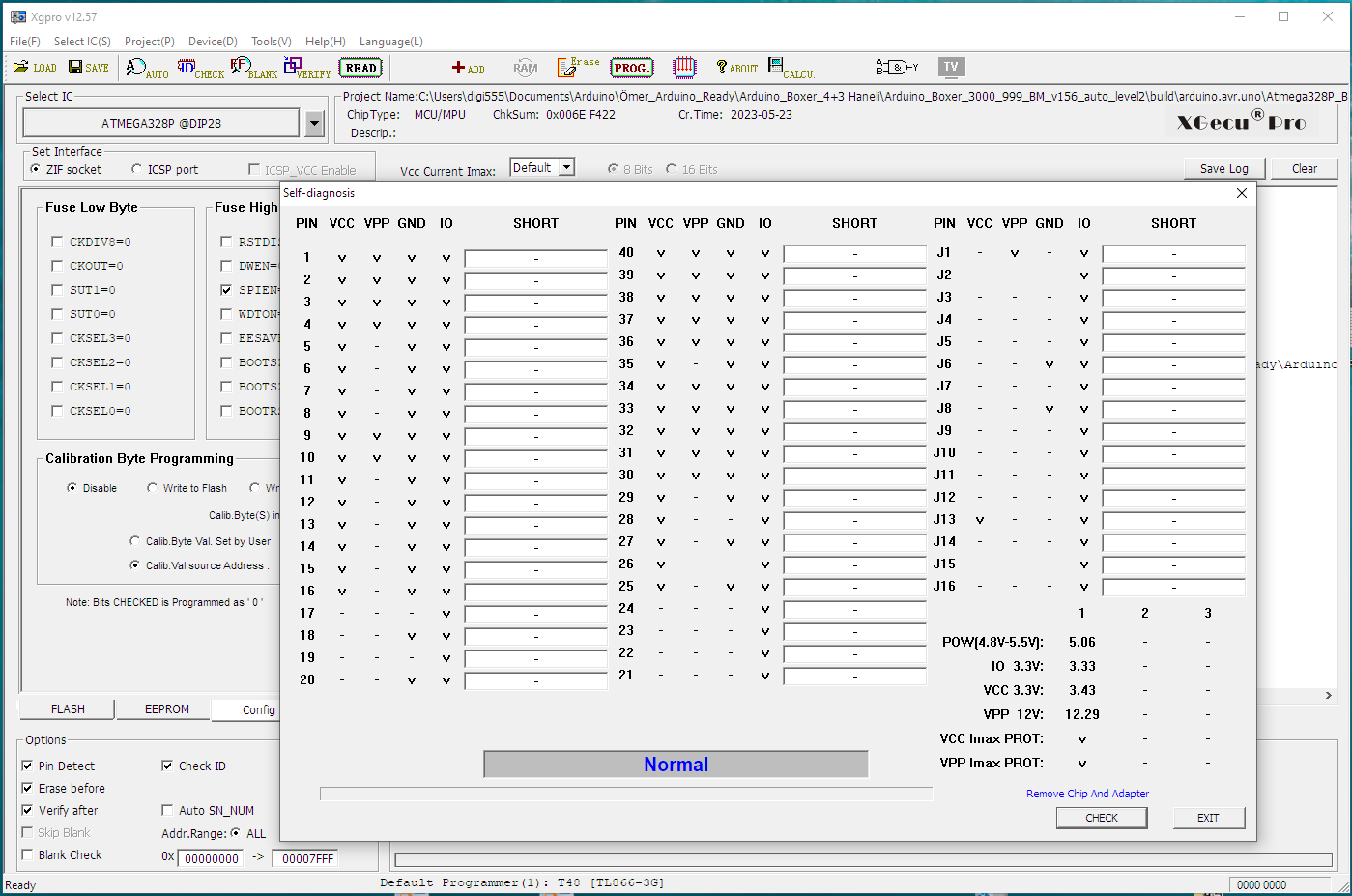
Task: Toggle the Pin Detect checkbox
Action: tap(27, 766)
